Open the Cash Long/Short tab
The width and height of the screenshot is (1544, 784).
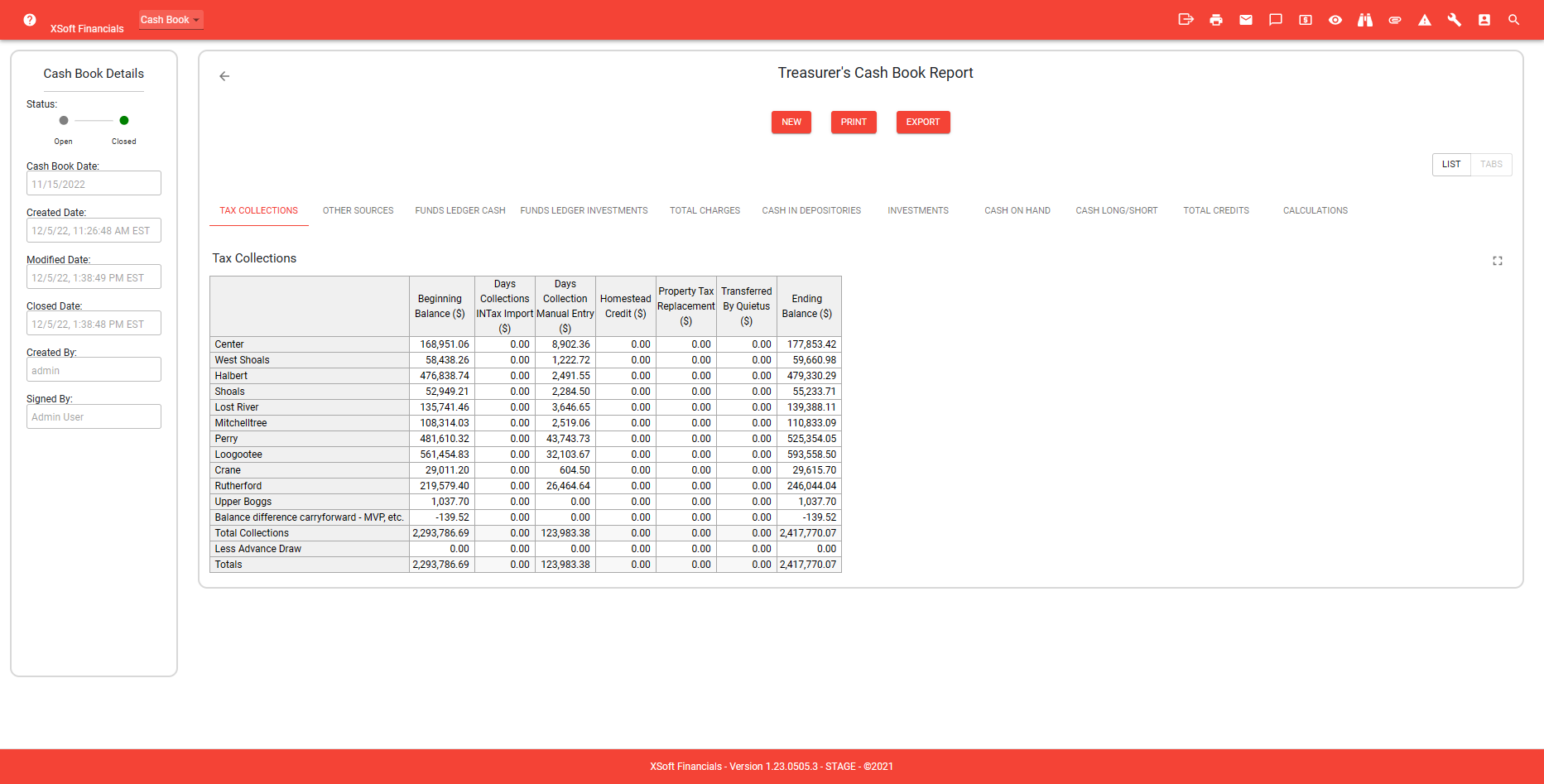pos(1116,211)
